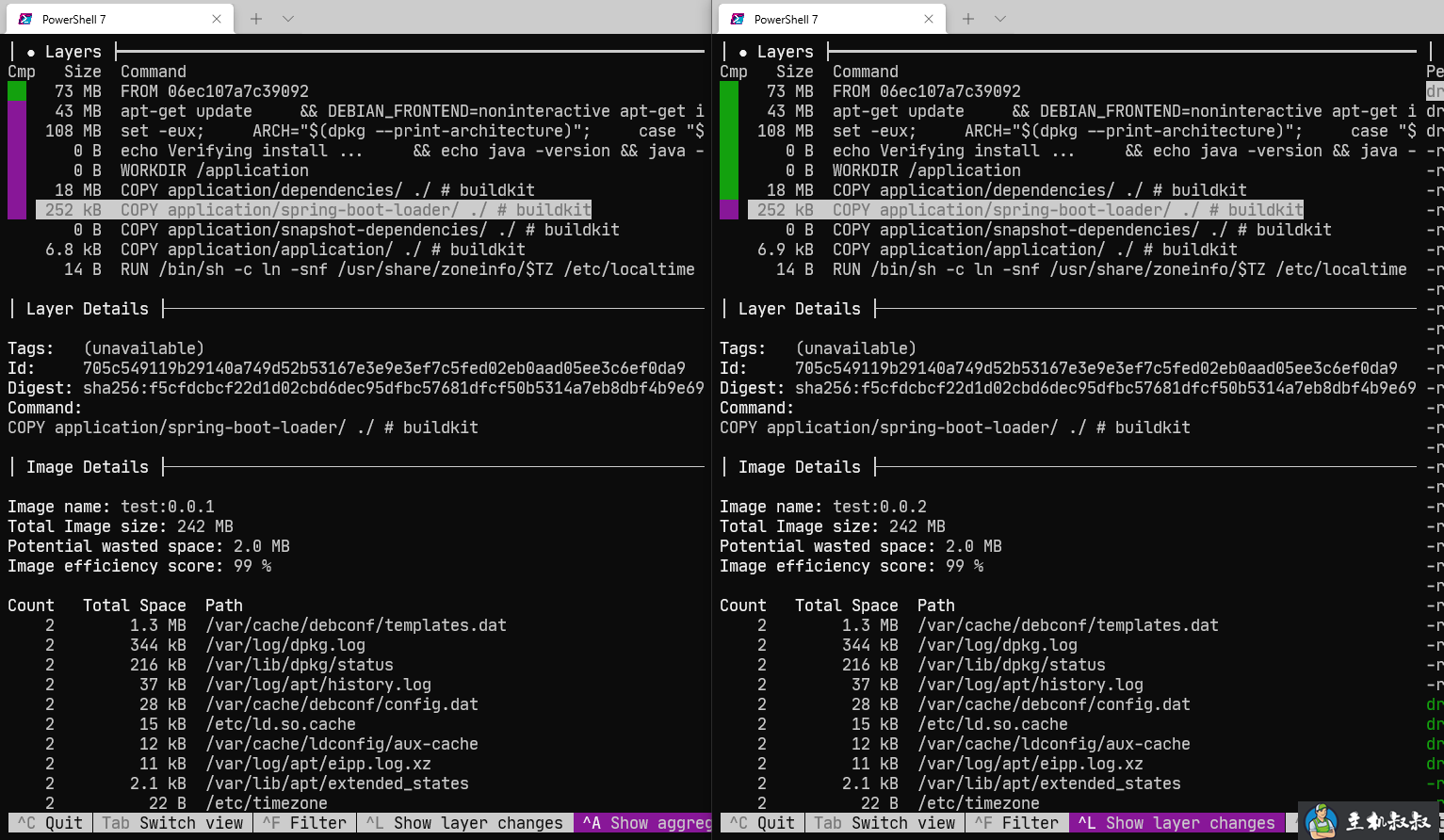
Task: Open new tab in right window
Action: coord(968,19)
